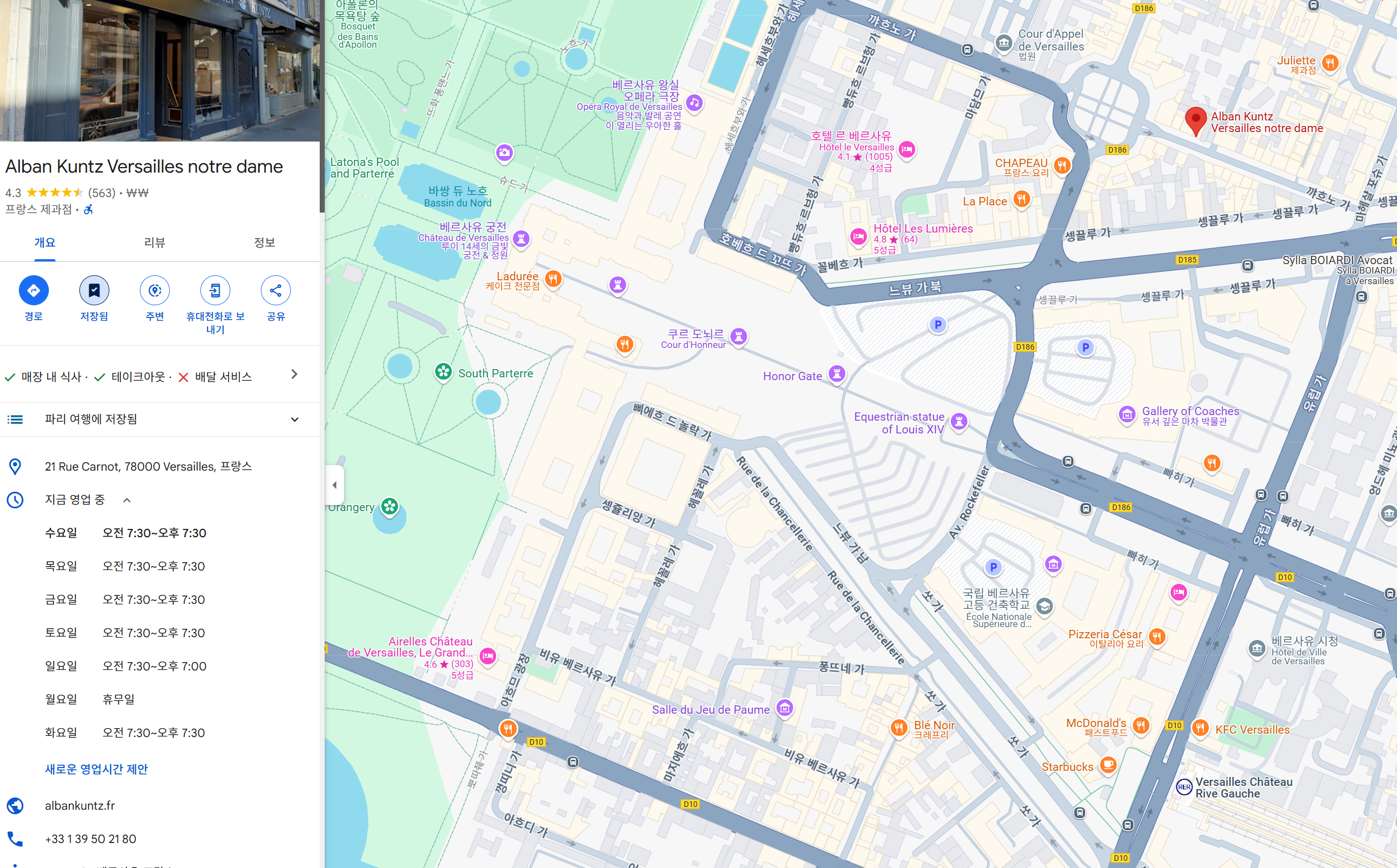
Task: Switch to the 정보 (About) tab
Action: pyautogui.click(x=265, y=243)
